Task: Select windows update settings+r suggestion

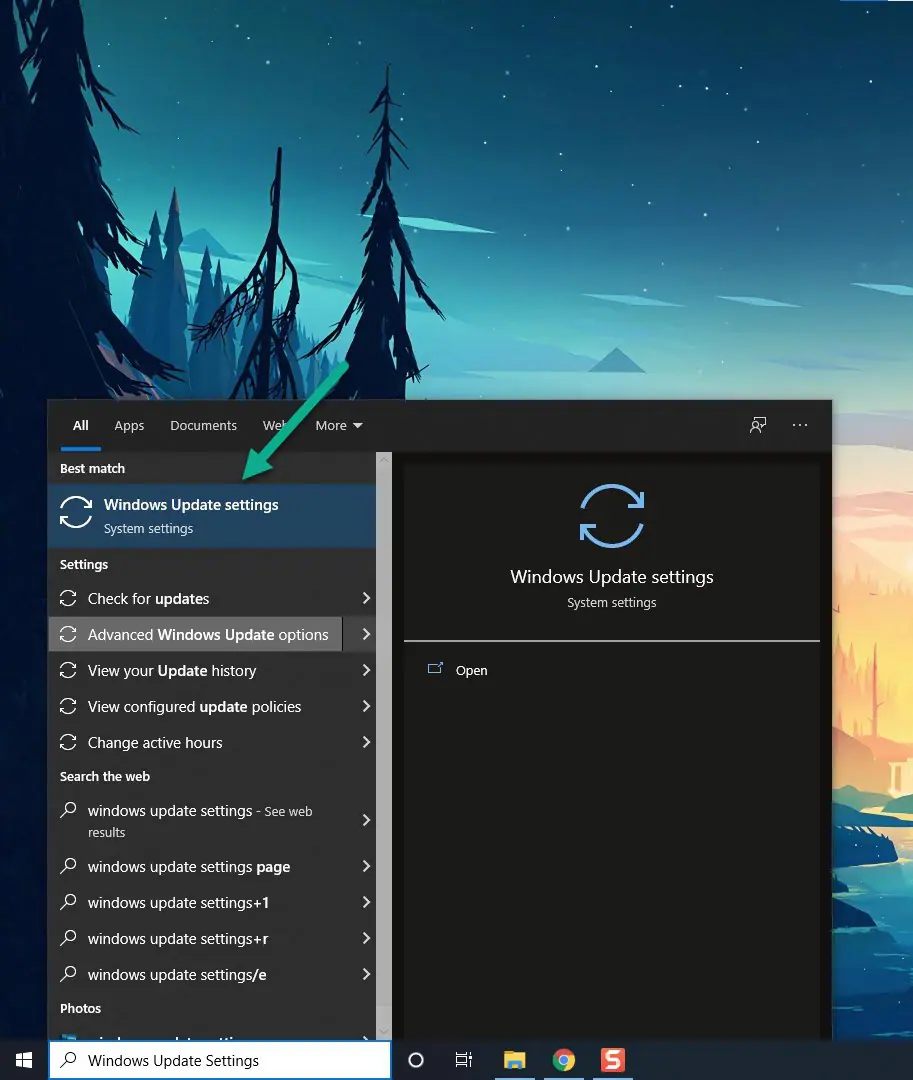Action: coord(212,938)
